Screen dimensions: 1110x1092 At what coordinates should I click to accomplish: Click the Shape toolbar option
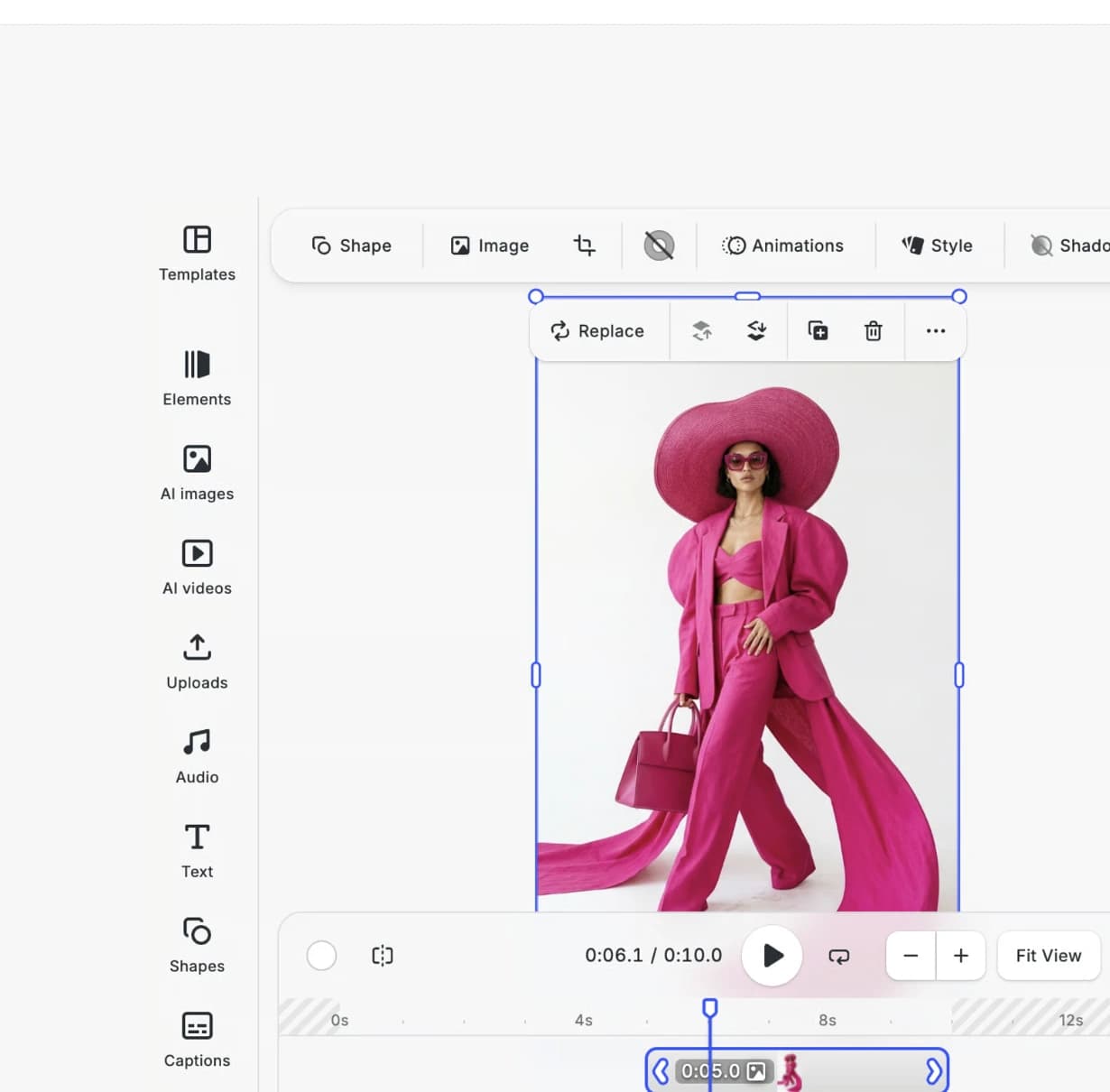pyautogui.click(x=351, y=245)
